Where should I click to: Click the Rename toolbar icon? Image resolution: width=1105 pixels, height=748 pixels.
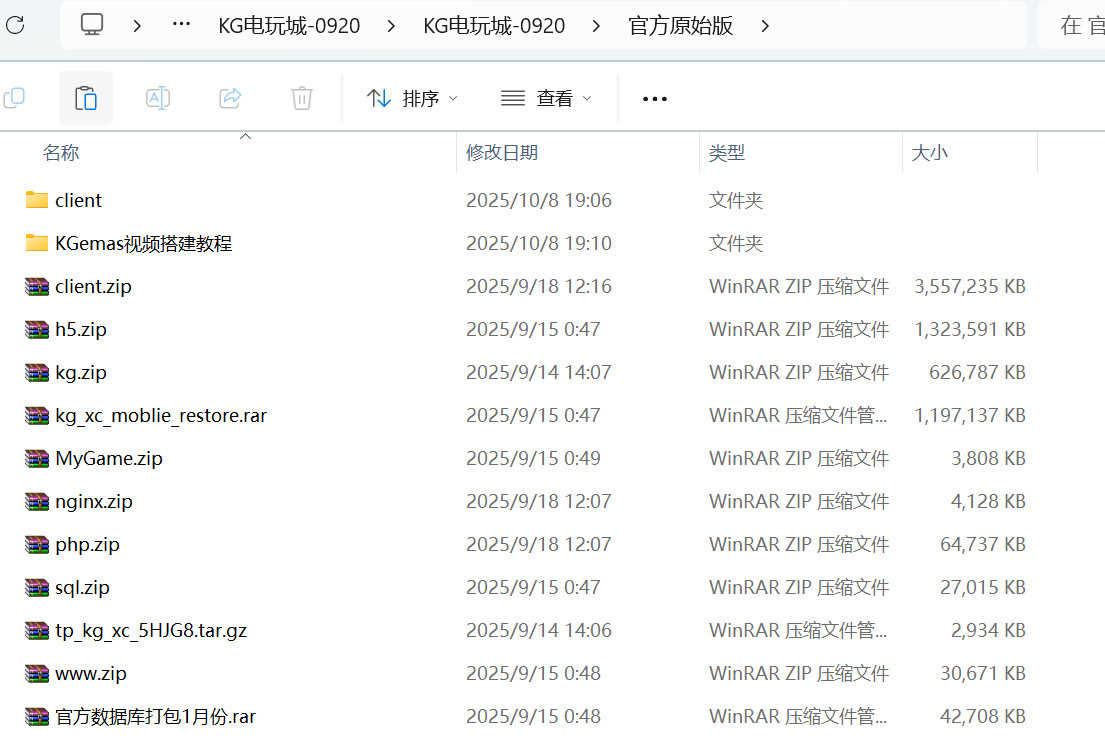(158, 98)
